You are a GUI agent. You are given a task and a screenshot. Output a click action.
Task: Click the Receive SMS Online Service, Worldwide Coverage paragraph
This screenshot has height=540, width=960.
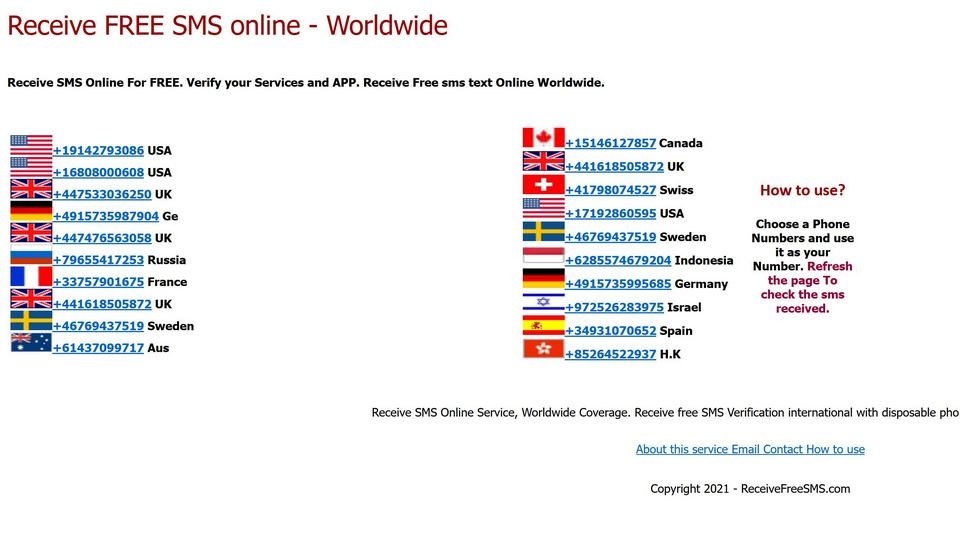pos(666,413)
